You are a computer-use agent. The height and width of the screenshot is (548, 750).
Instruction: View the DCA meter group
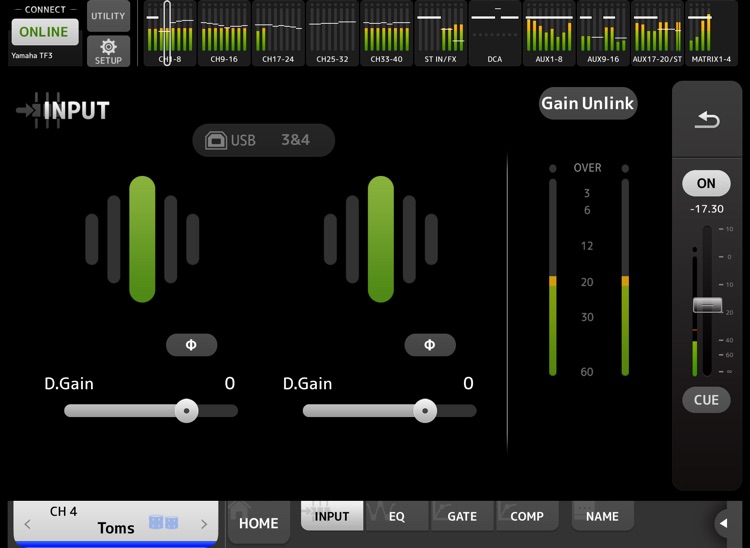click(495, 33)
